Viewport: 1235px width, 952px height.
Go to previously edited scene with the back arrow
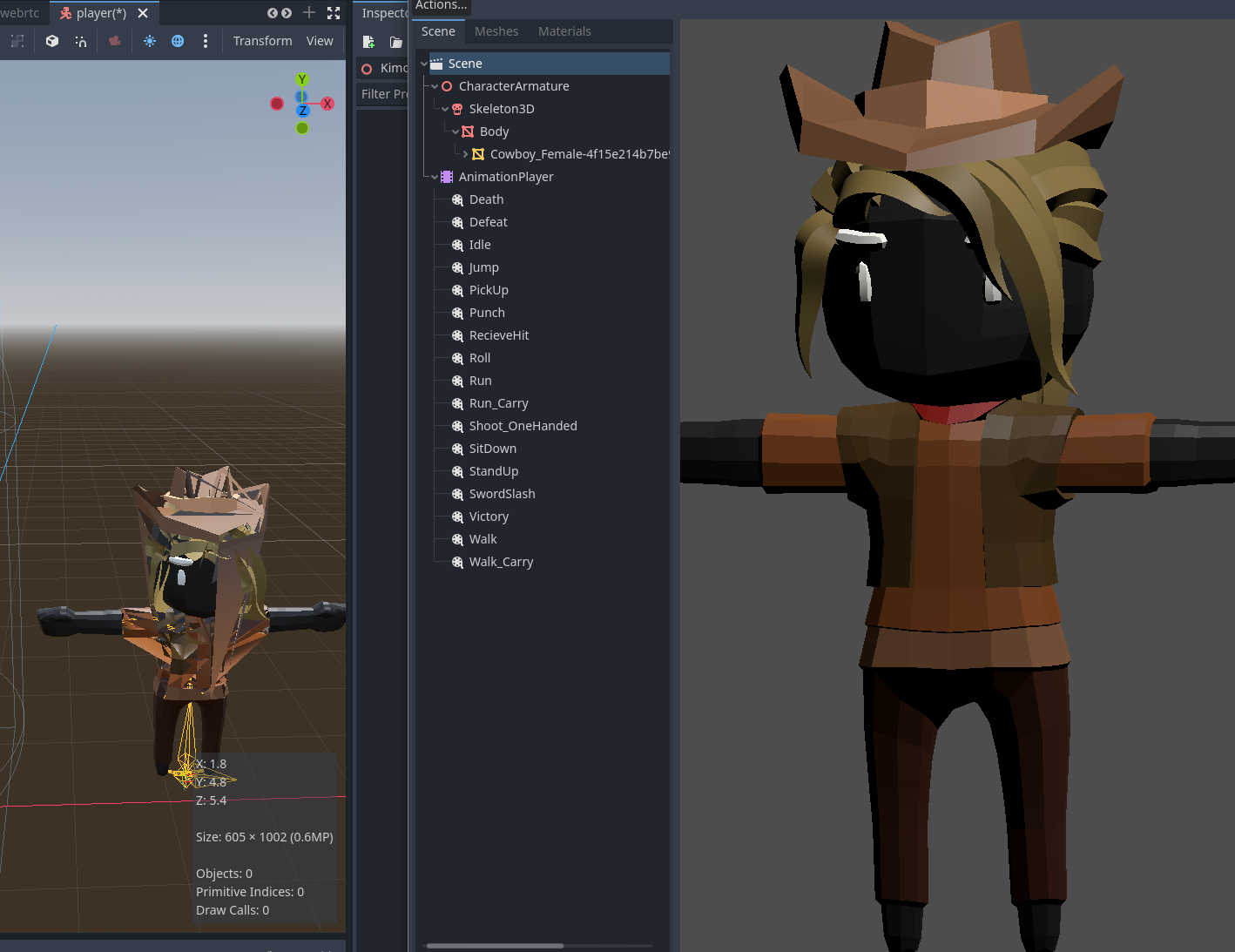click(x=273, y=13)
